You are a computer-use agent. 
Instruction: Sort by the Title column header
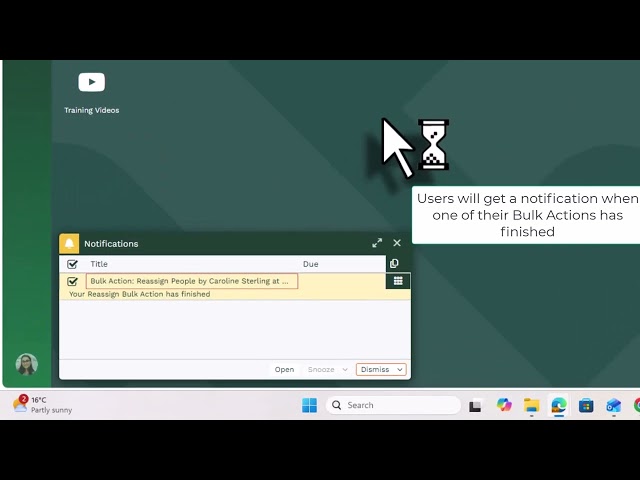click(x=99, y=264)
